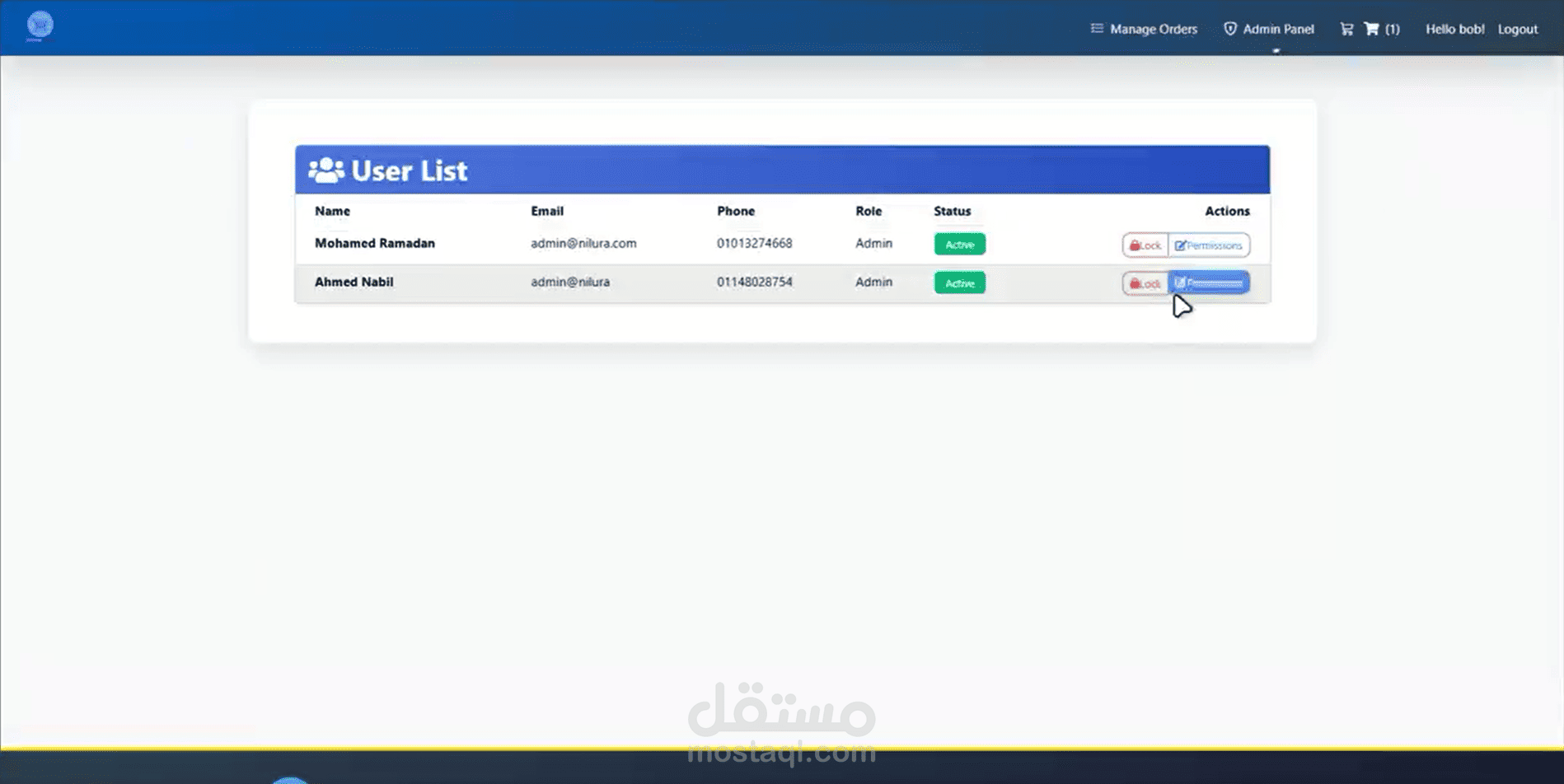
Task: Open the Admin Panel menu item
Action: point(1269,29)
